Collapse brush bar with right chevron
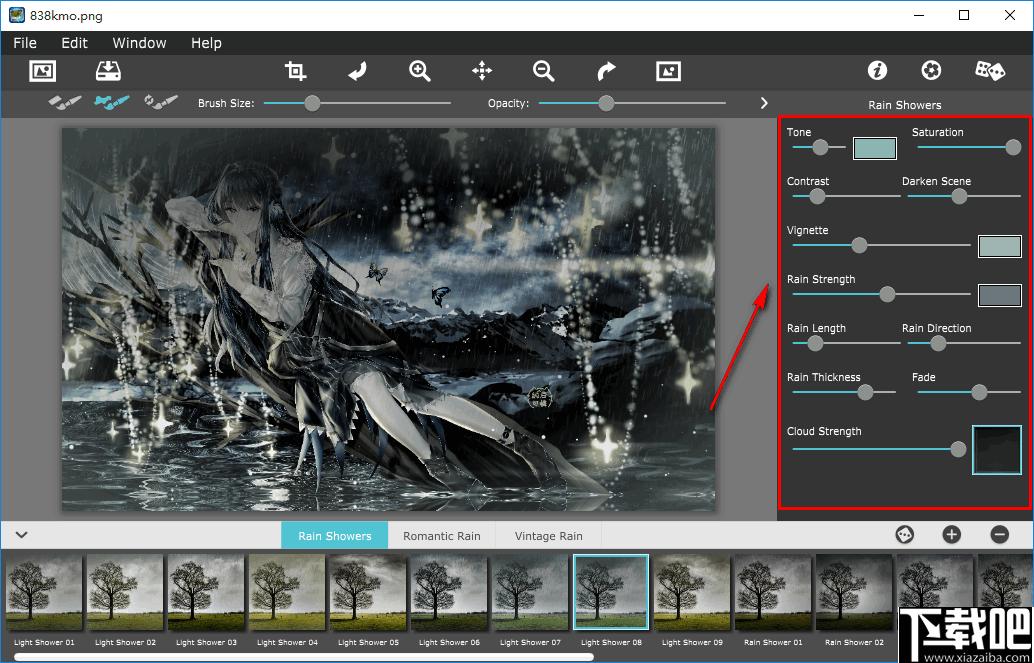Image resolution: width=1034 pixels, height=663 pixels. coord(764,103)
